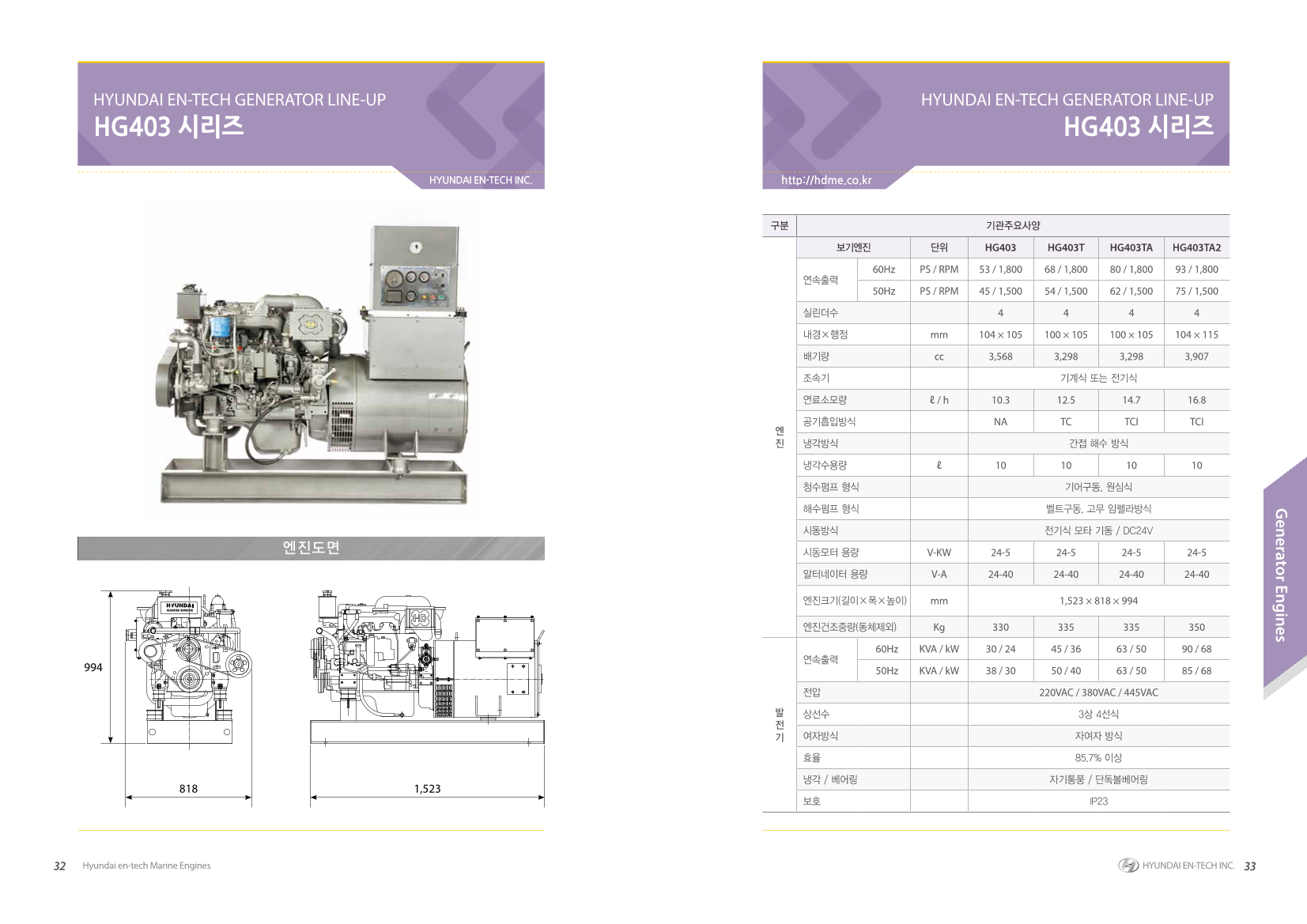
Task: Click the front-view engine drawing
Action: pos(187,666)
